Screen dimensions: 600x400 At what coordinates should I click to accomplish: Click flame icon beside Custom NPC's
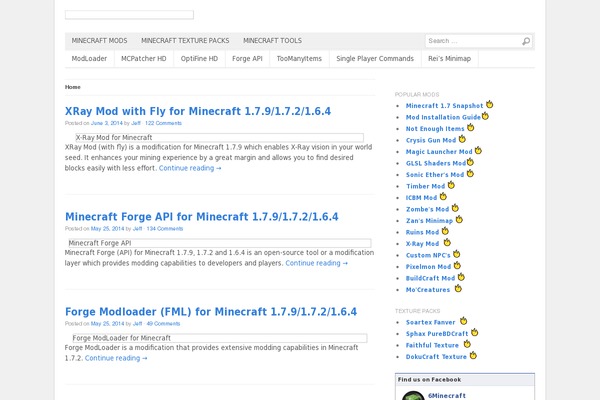[457, 254]
